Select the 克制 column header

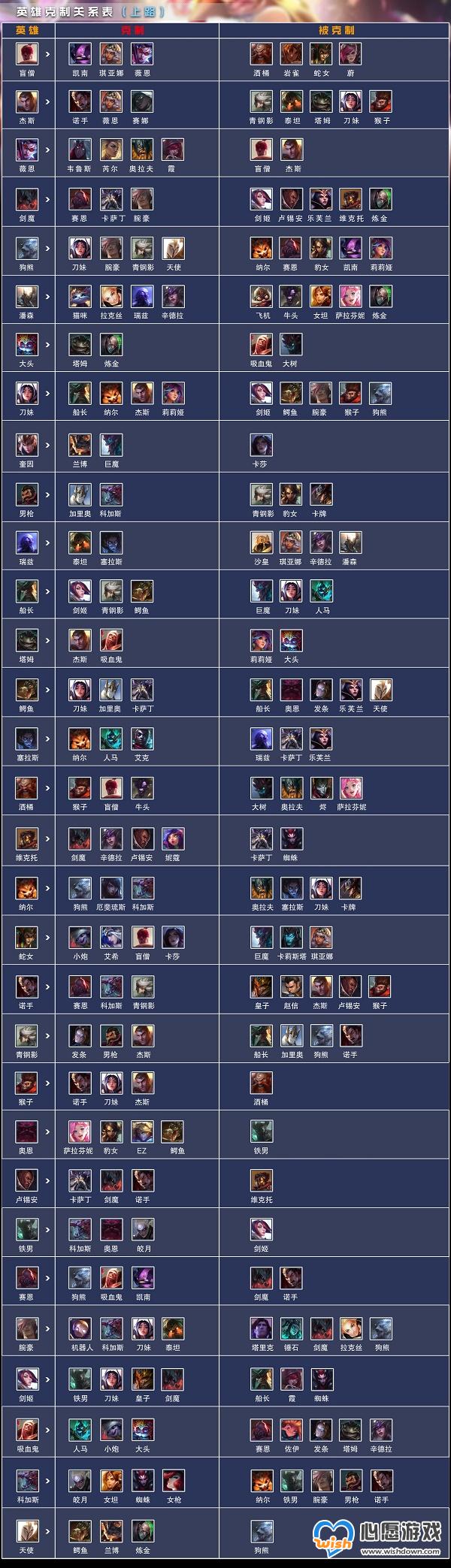coord(132,30)
